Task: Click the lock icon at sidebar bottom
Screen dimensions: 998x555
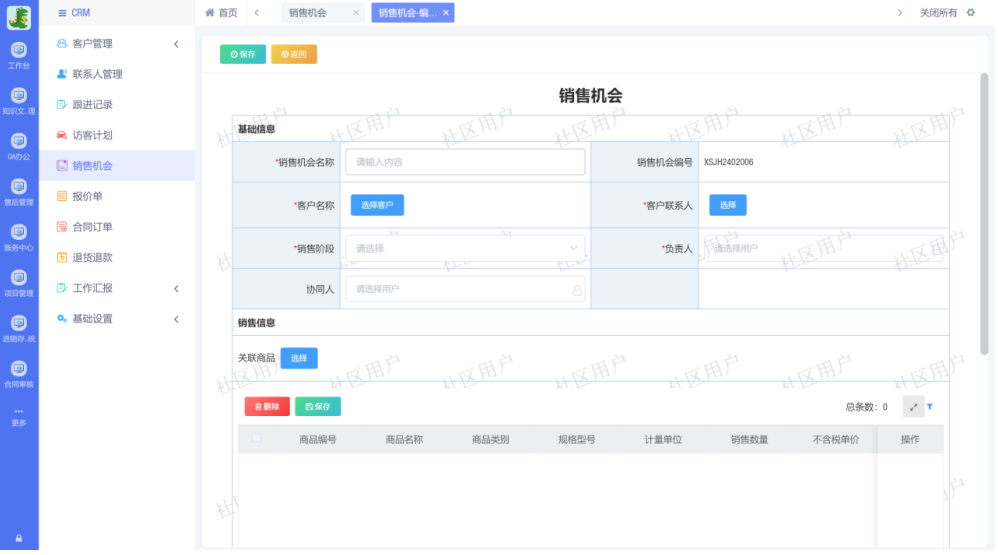Action: click(x=18, y=538)
